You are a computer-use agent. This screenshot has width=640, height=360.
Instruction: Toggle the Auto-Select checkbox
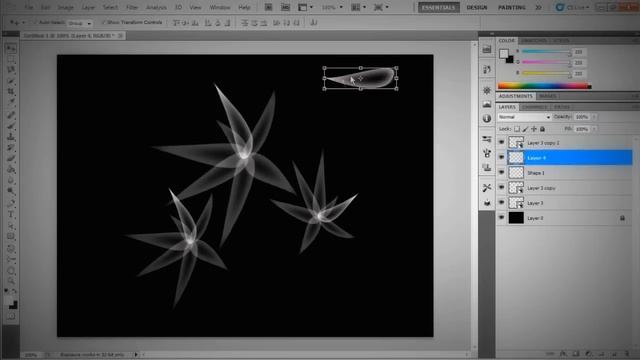pyautogui.click(x=35, y=22)
